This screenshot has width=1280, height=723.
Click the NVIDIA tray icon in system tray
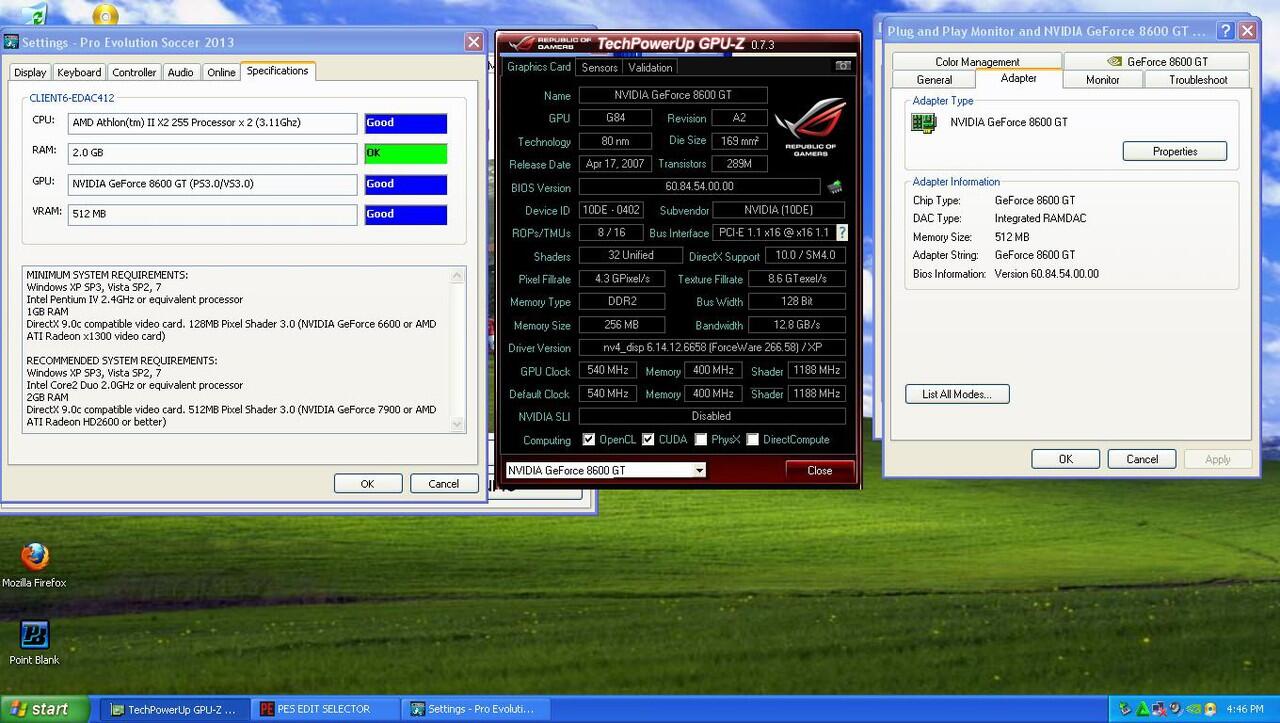tap(1195, 709)
